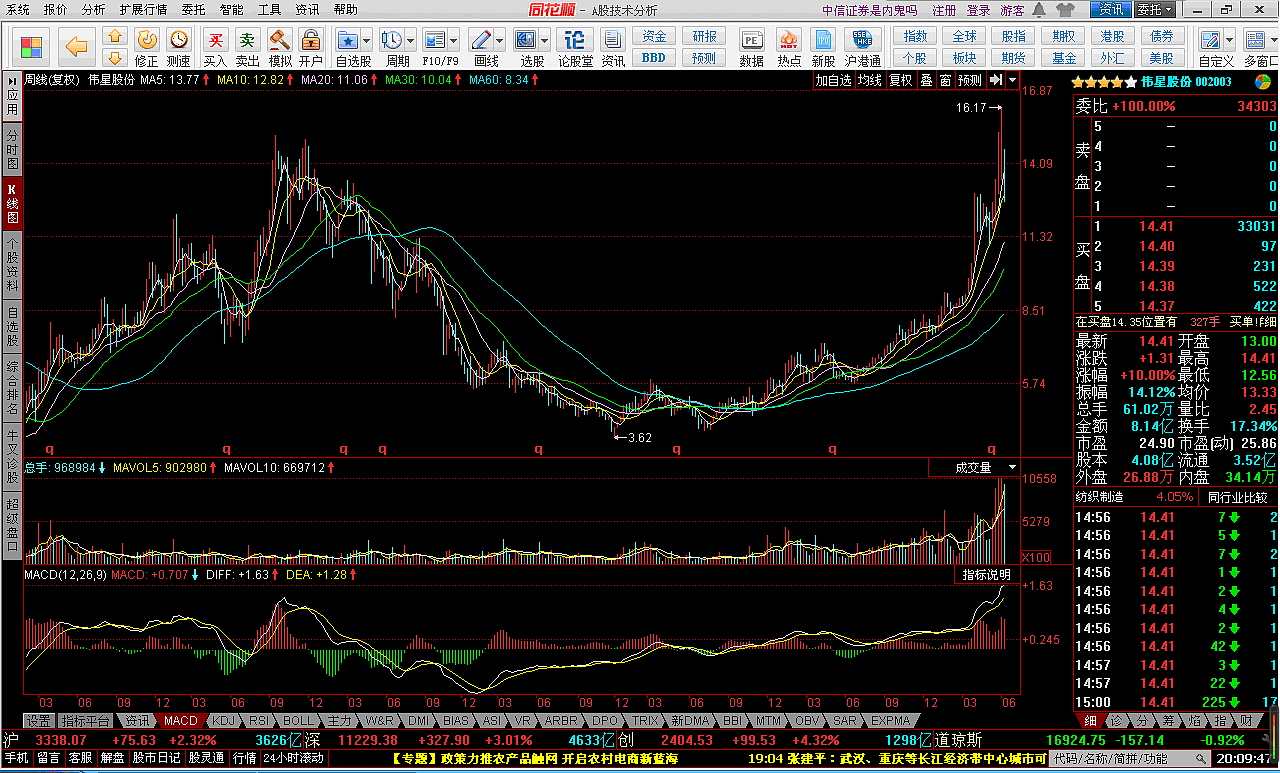Open the 自选股 favorites folder icon
The image size is (1280, 773).
click(x=347, y=40)
